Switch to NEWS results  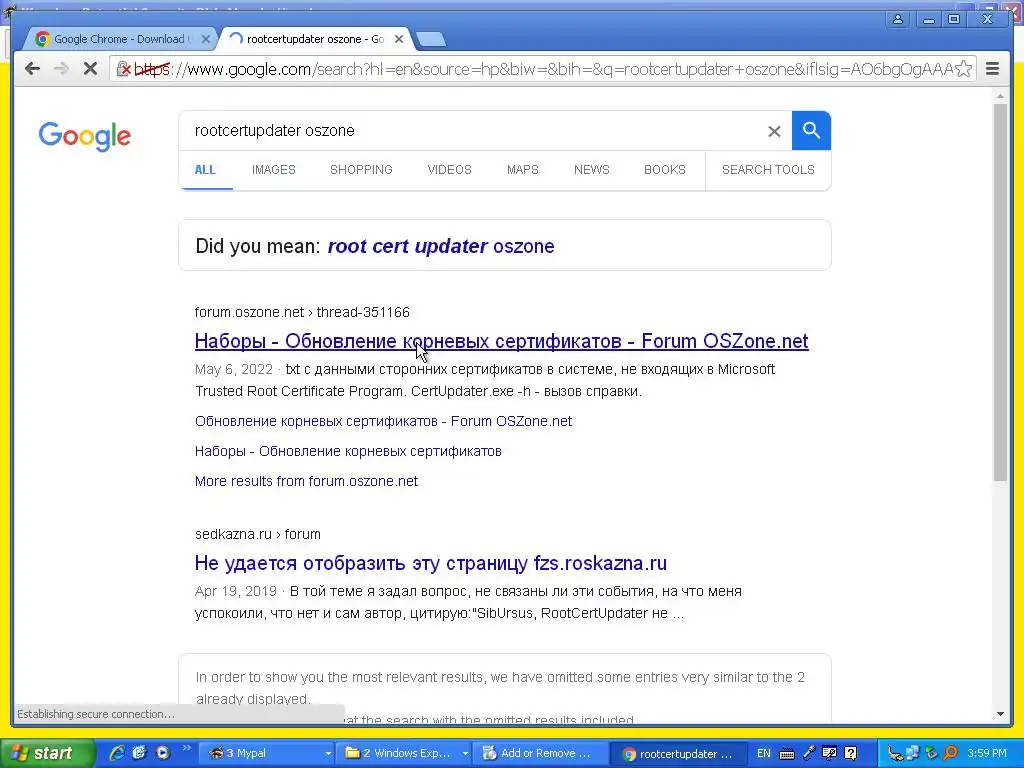click(592, 170)
